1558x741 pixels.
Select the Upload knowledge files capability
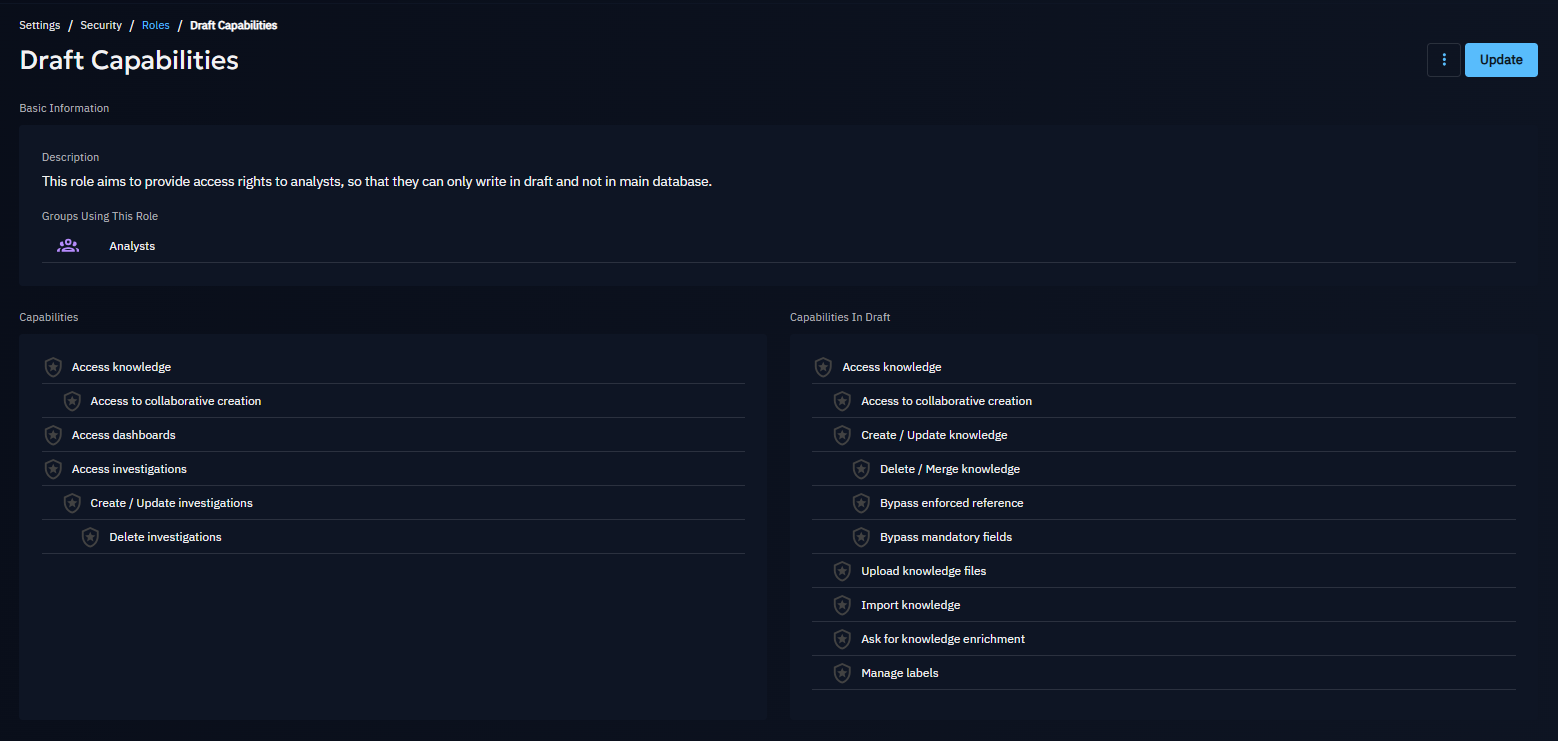pyautogui.click(x=923, y=571)
